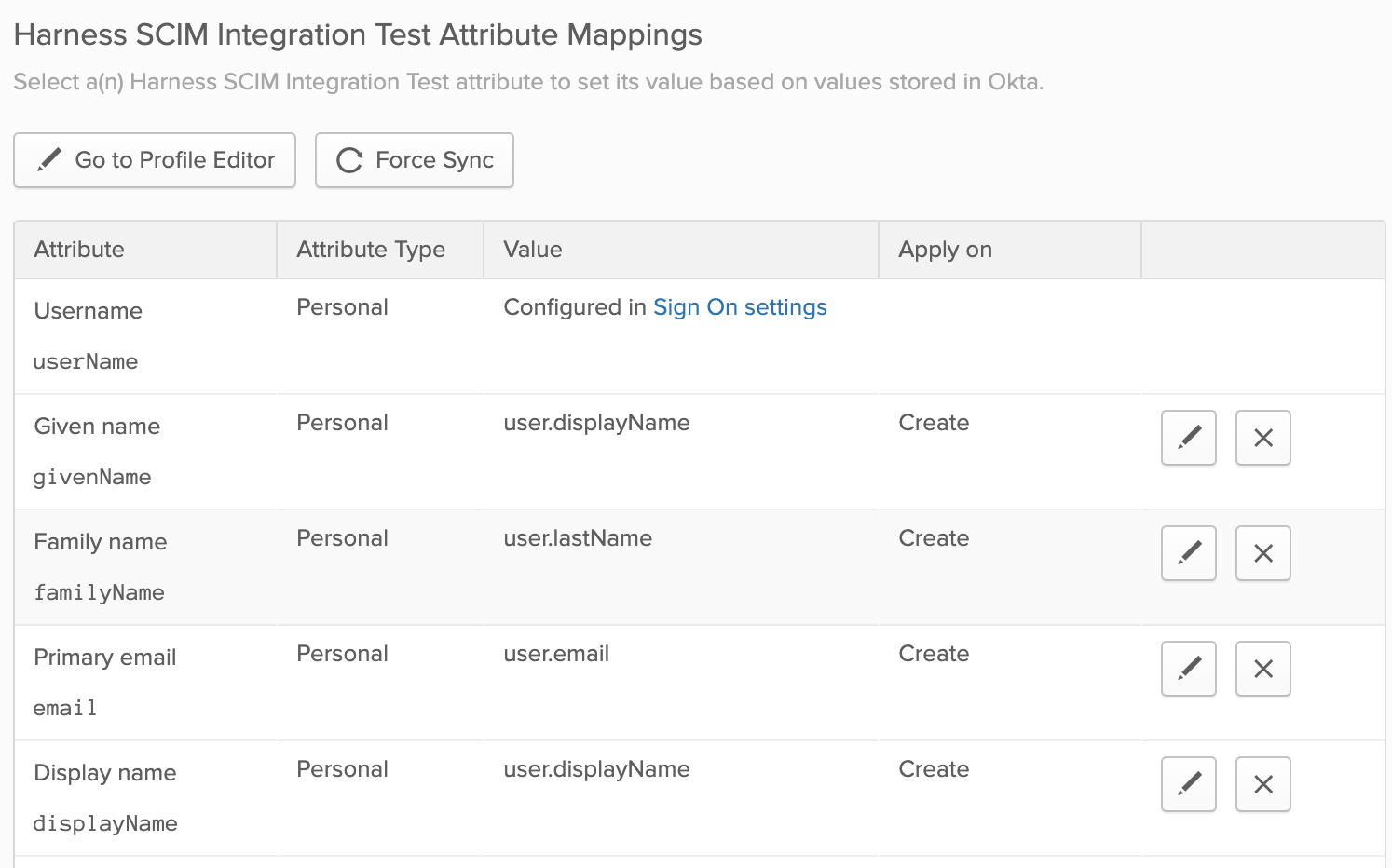This screenshot has width=1392, height=868.
Task: Remove the Given name mapping
Action: 1263,438
